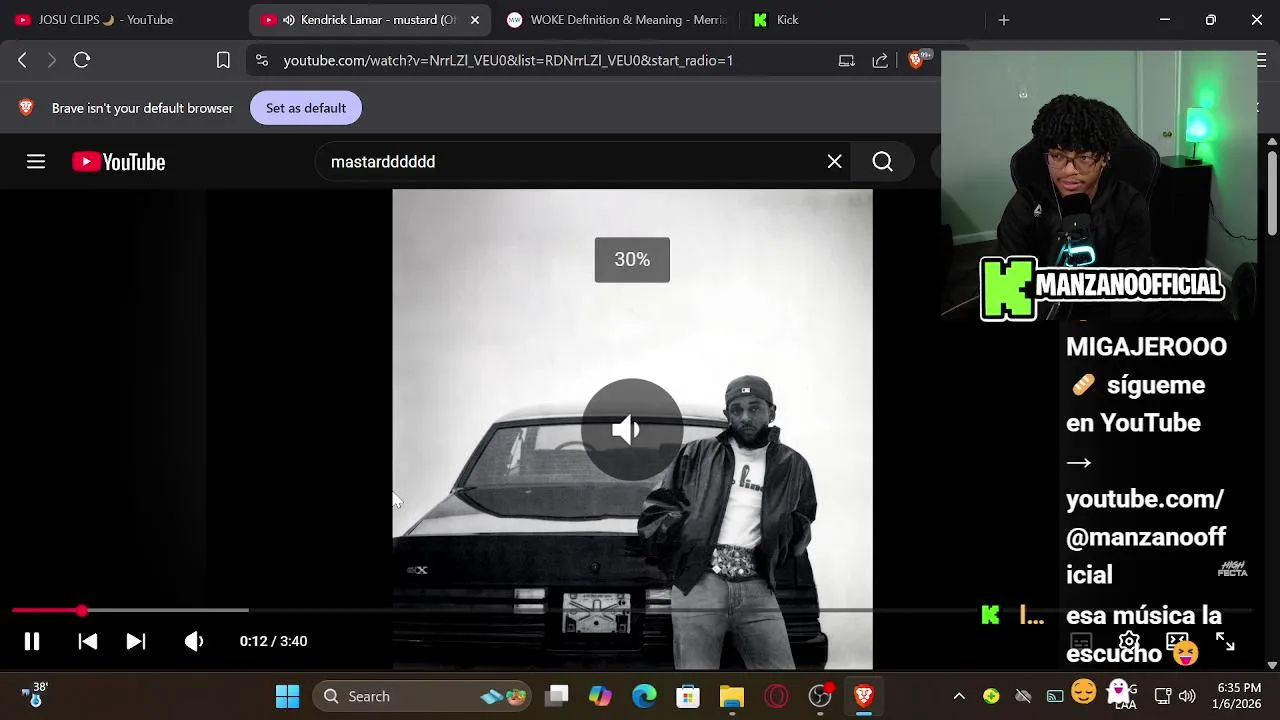Set Brave as default browser
This screenshot has width=1280, height=720.
point(306,108)
